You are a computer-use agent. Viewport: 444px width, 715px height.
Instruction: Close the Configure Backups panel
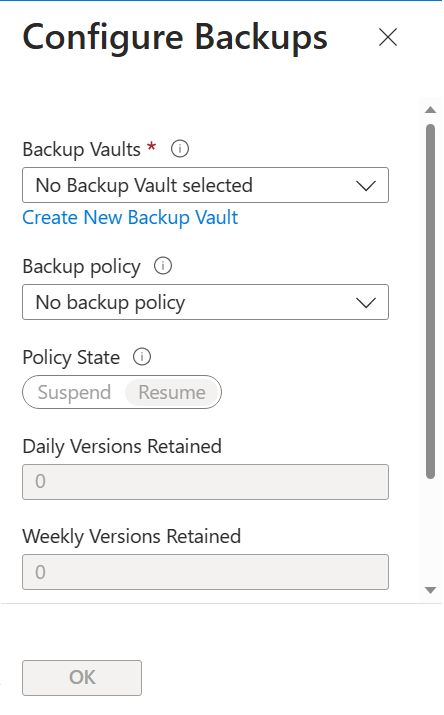coord(388,37)
